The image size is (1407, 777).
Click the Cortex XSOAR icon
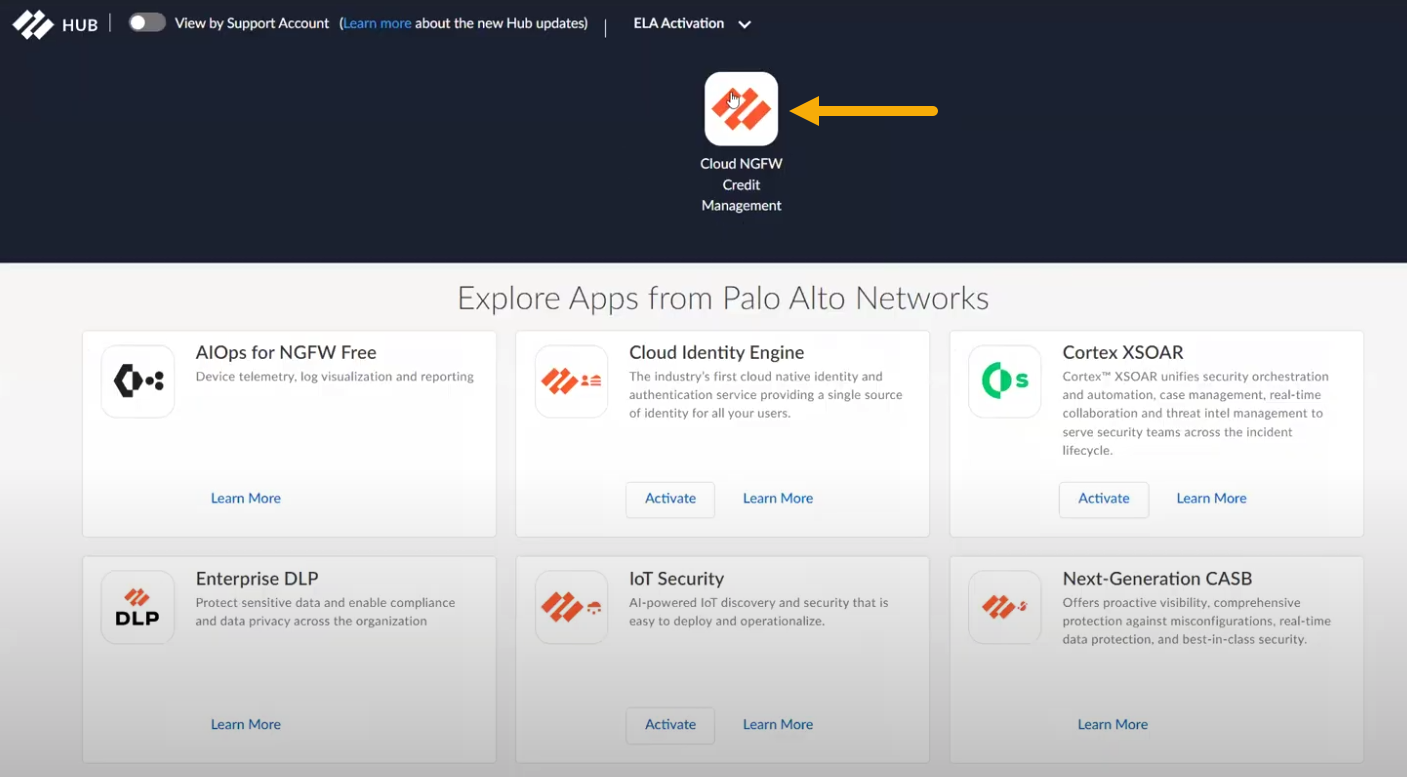pyautogui.click(x=1004, y=381)
